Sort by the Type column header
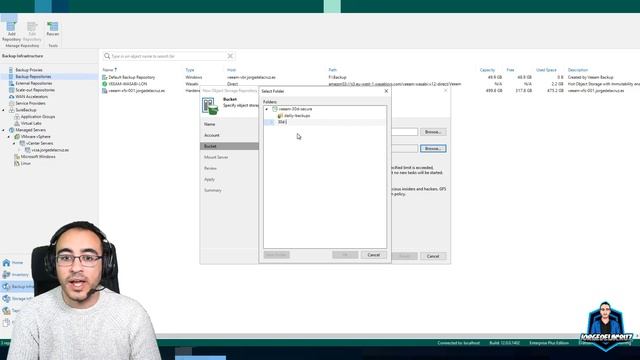 (x=190, y=70)
